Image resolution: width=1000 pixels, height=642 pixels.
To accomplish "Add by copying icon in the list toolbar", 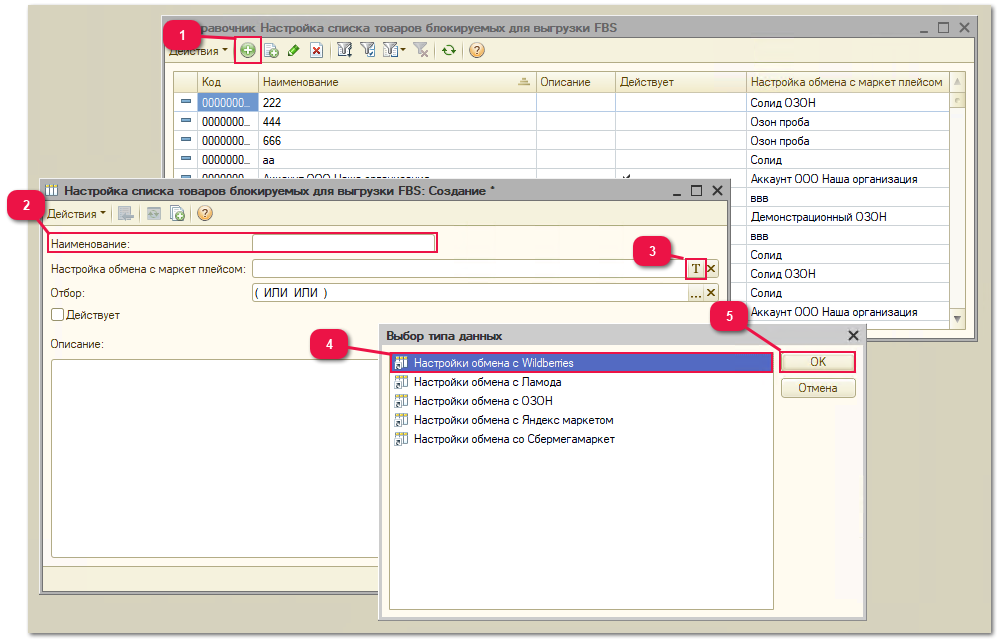I will pyautogui.click(x=271, y=50).
